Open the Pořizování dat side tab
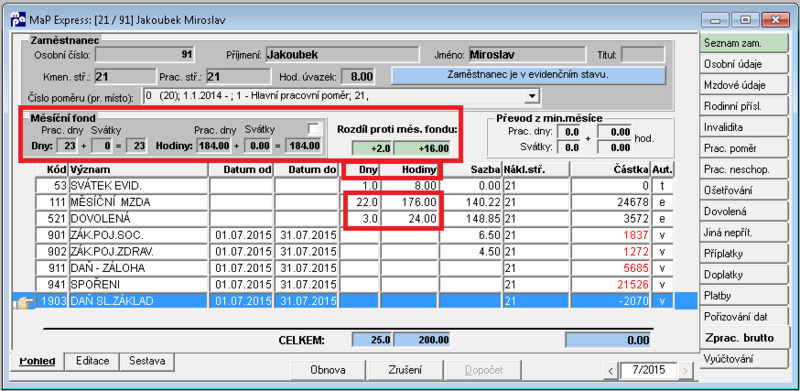This screenshot has width=800, height=391. click(x=743, y=317)
